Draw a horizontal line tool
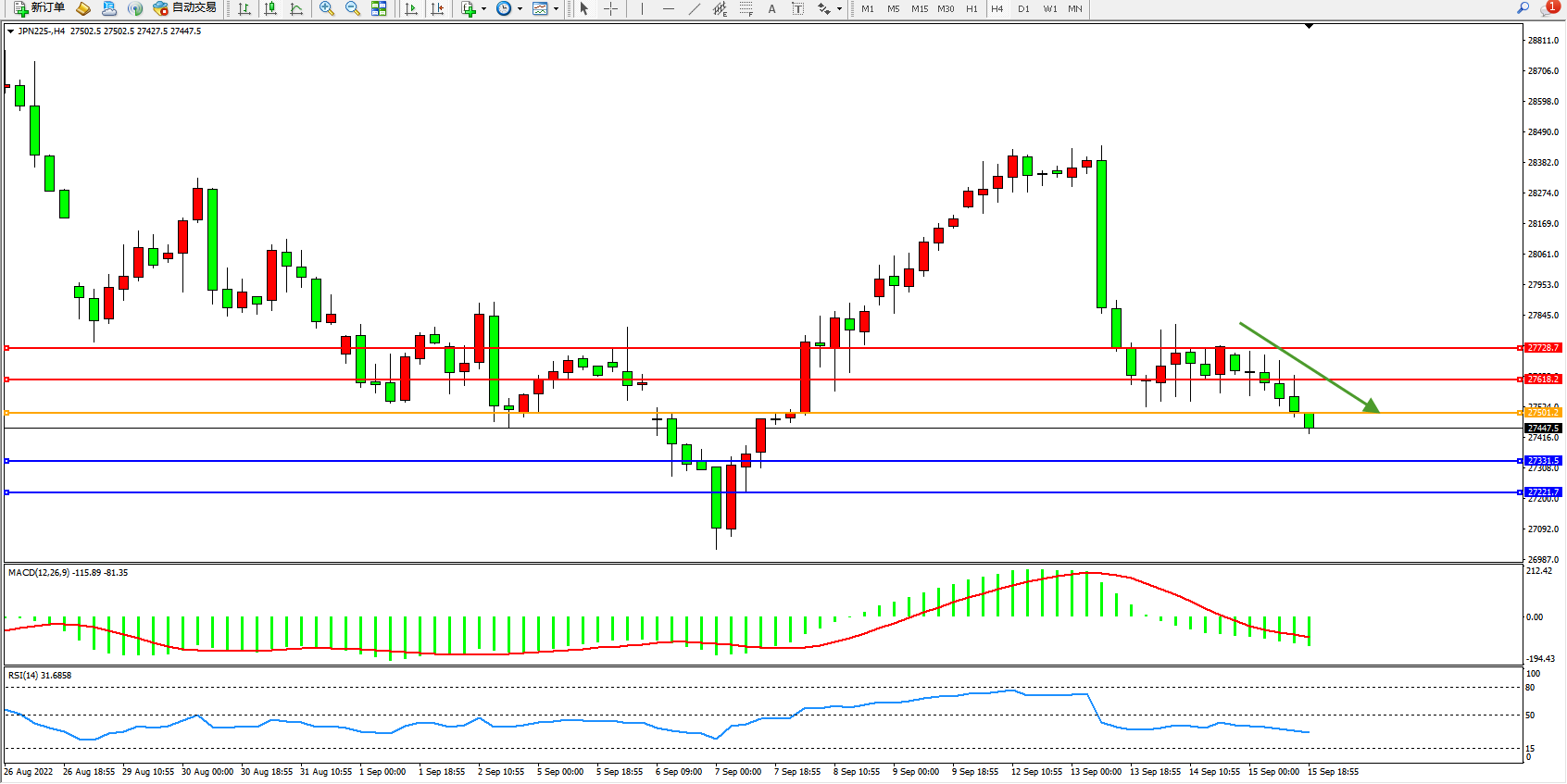This screenshot has width=1567, height=784. click(x=669, y=8)
